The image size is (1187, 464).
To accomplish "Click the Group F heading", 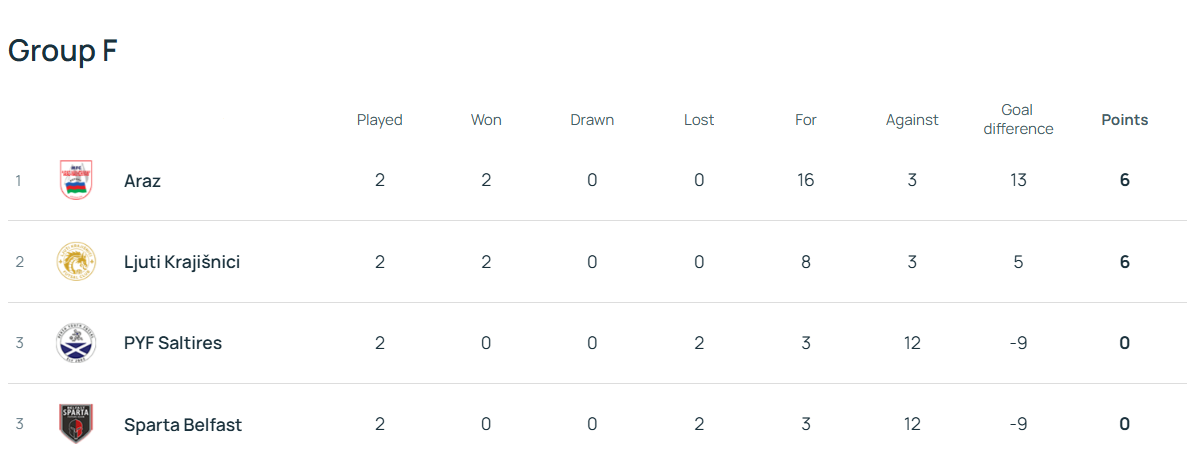I will (x=63, y=52).
